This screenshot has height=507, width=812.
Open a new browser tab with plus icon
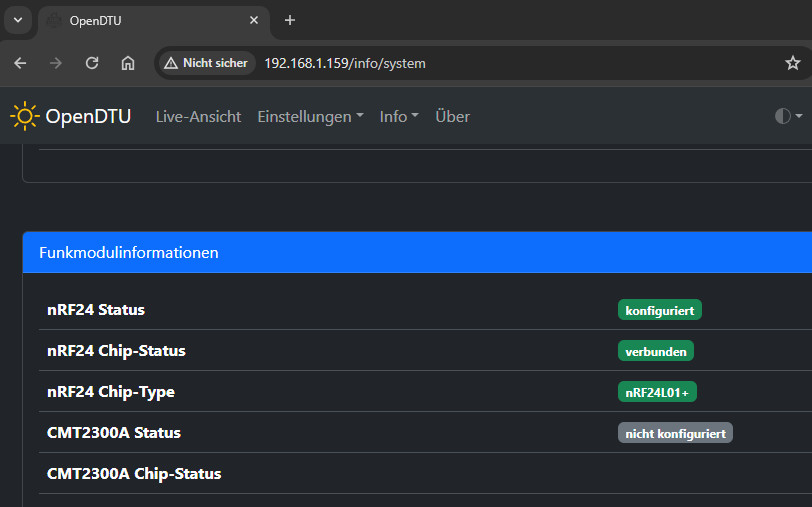pos(290,20)
